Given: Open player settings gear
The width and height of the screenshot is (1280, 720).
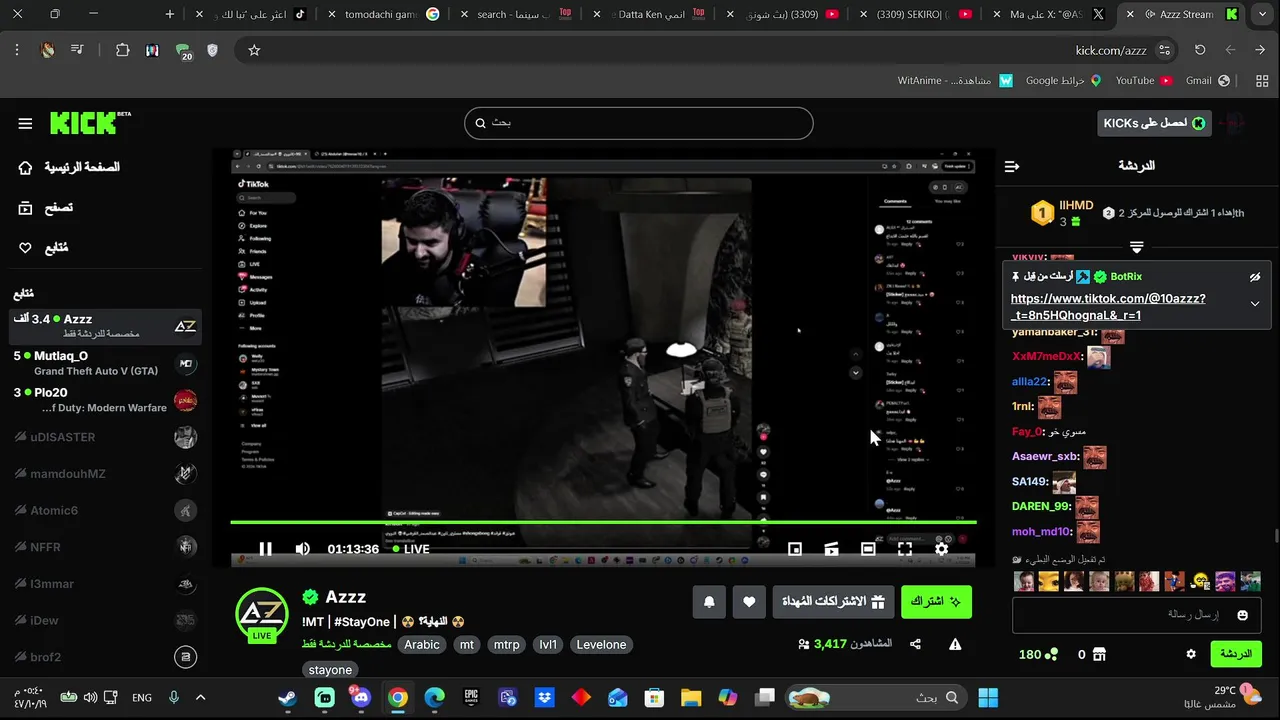Looking at the screenshot, I should click(941, 549).
